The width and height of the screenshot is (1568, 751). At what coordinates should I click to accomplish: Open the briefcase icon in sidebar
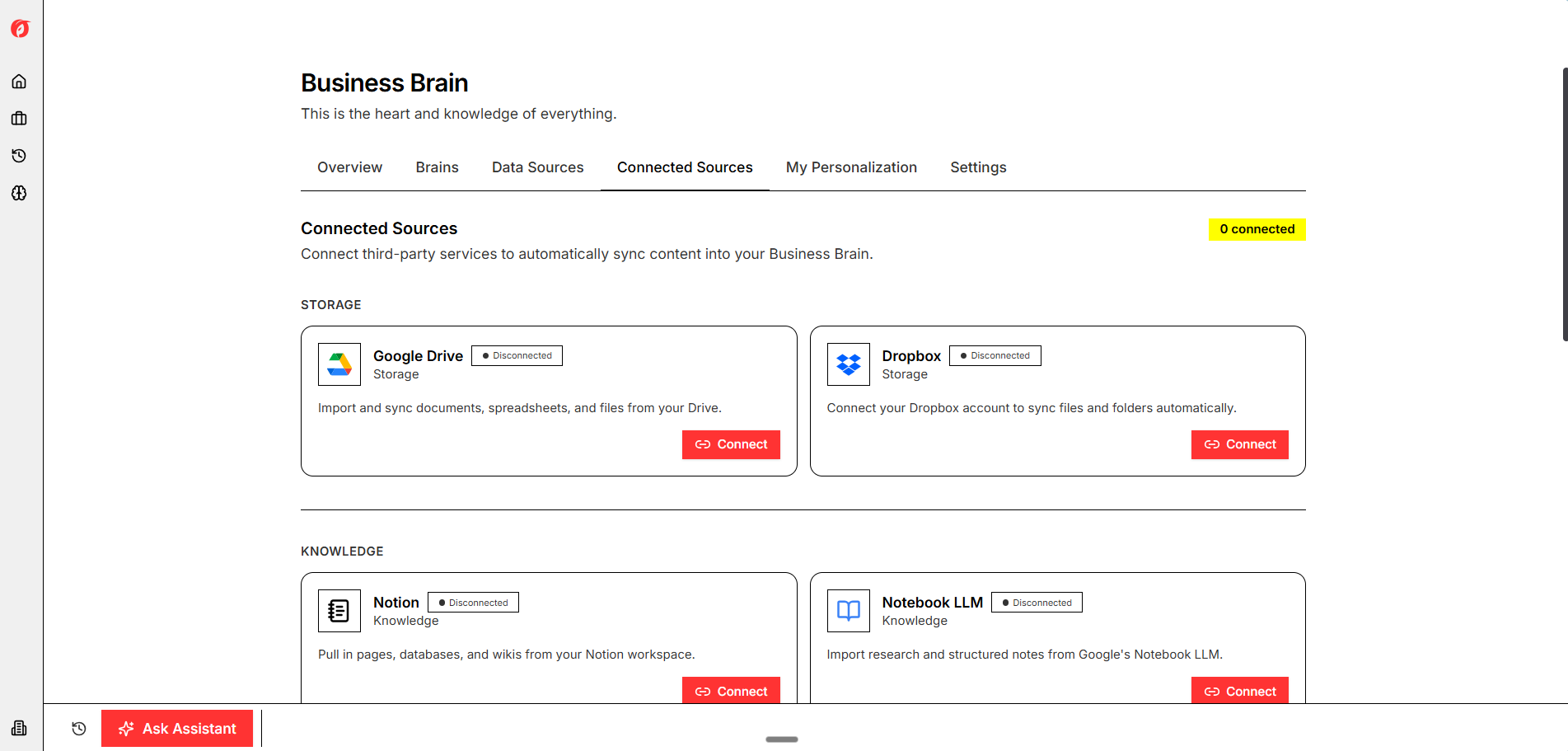[x=19, y=119]
